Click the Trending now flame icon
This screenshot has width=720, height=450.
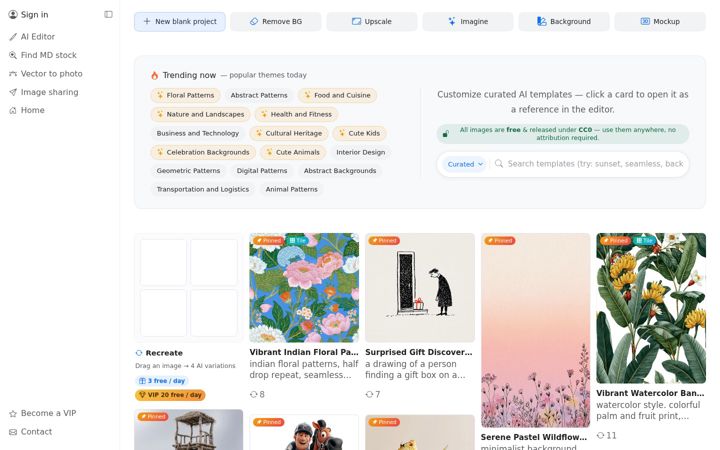coord(154,75)
